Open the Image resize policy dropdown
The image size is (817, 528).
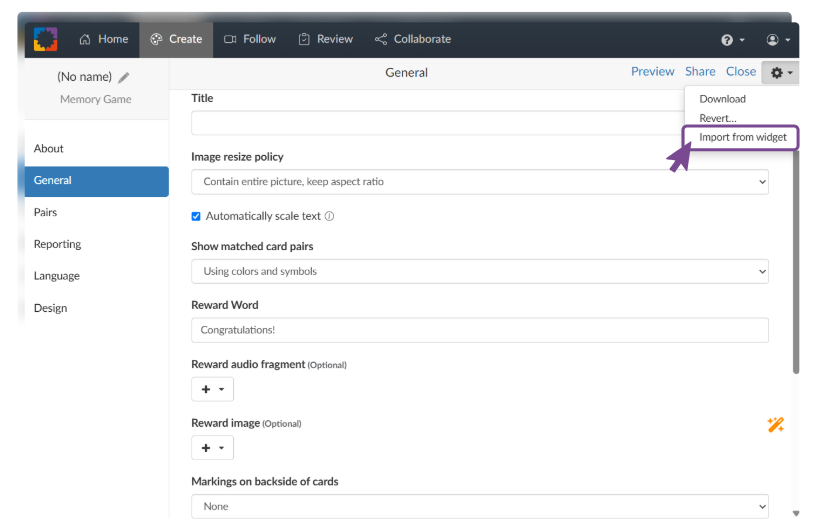(x=479, y=182)
